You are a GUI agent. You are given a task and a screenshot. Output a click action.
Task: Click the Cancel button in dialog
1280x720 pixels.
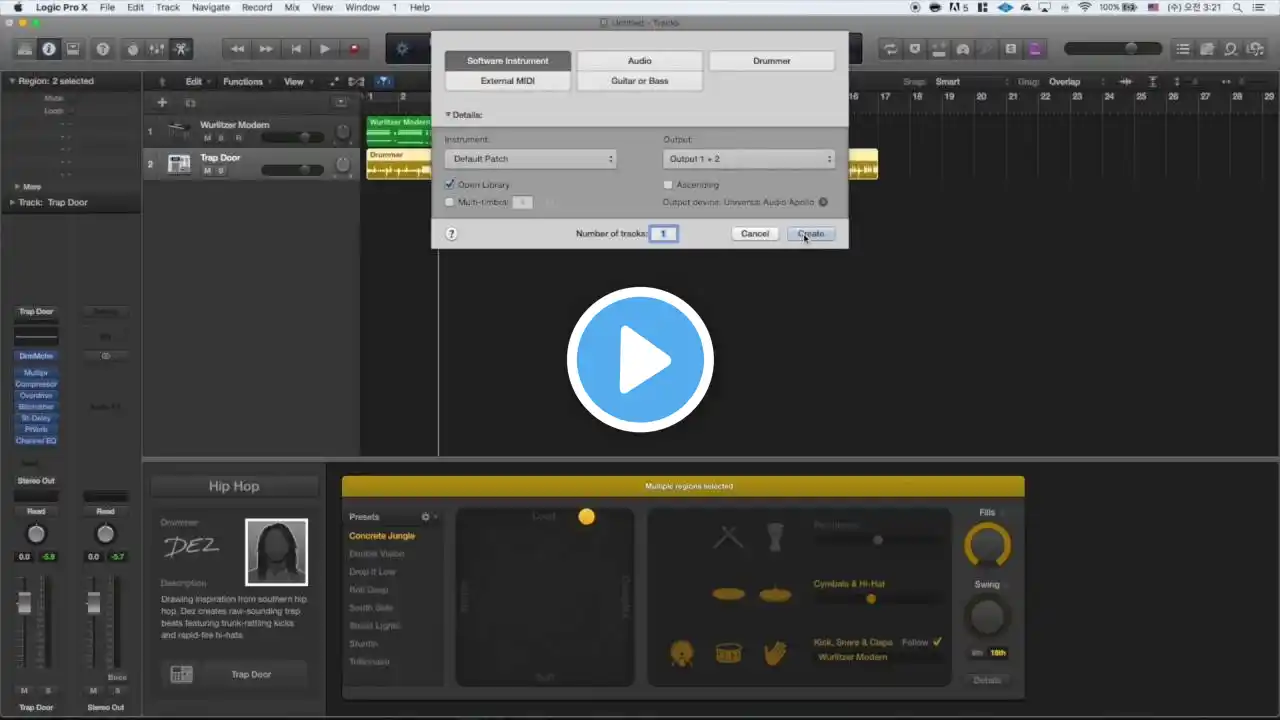click(x=755, y=233)
